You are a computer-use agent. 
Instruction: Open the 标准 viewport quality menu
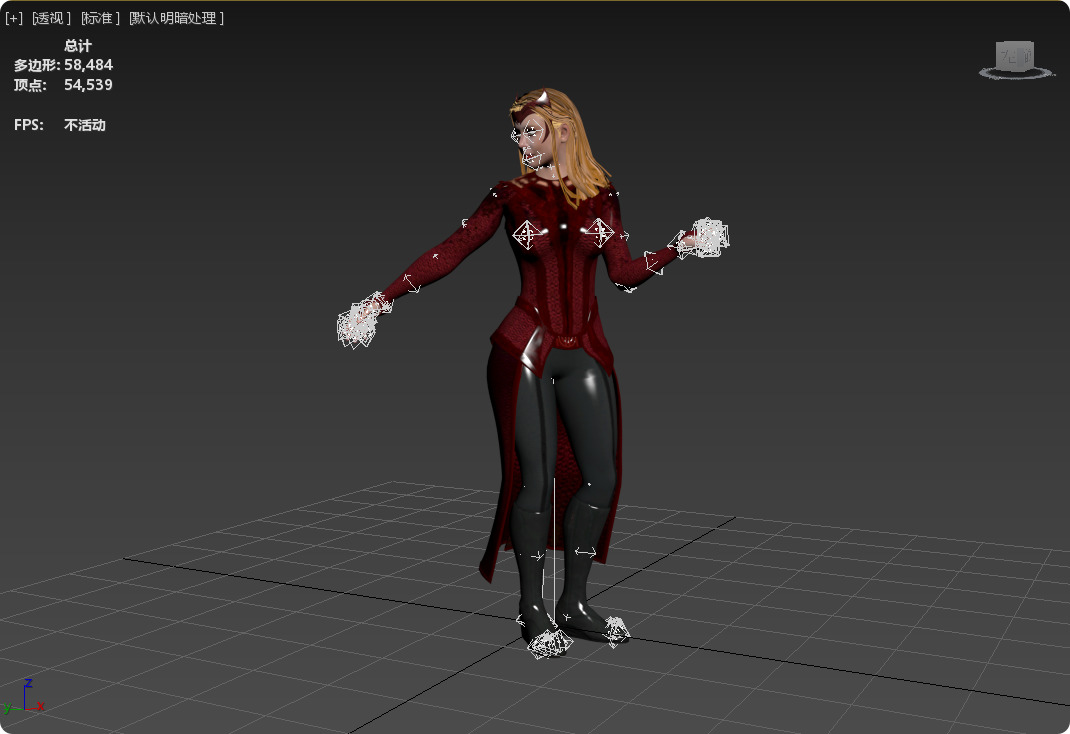coord(100,18)
